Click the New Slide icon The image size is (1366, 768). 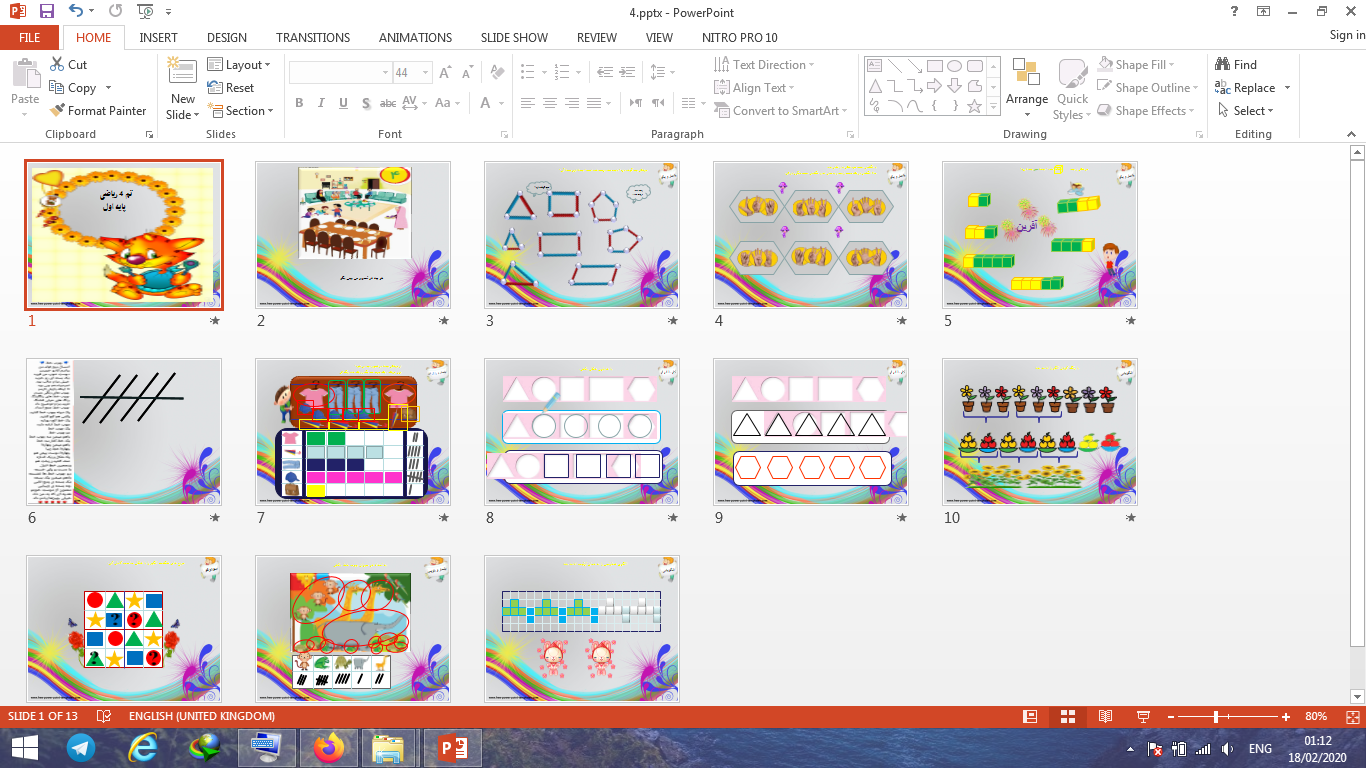point(182,73)
